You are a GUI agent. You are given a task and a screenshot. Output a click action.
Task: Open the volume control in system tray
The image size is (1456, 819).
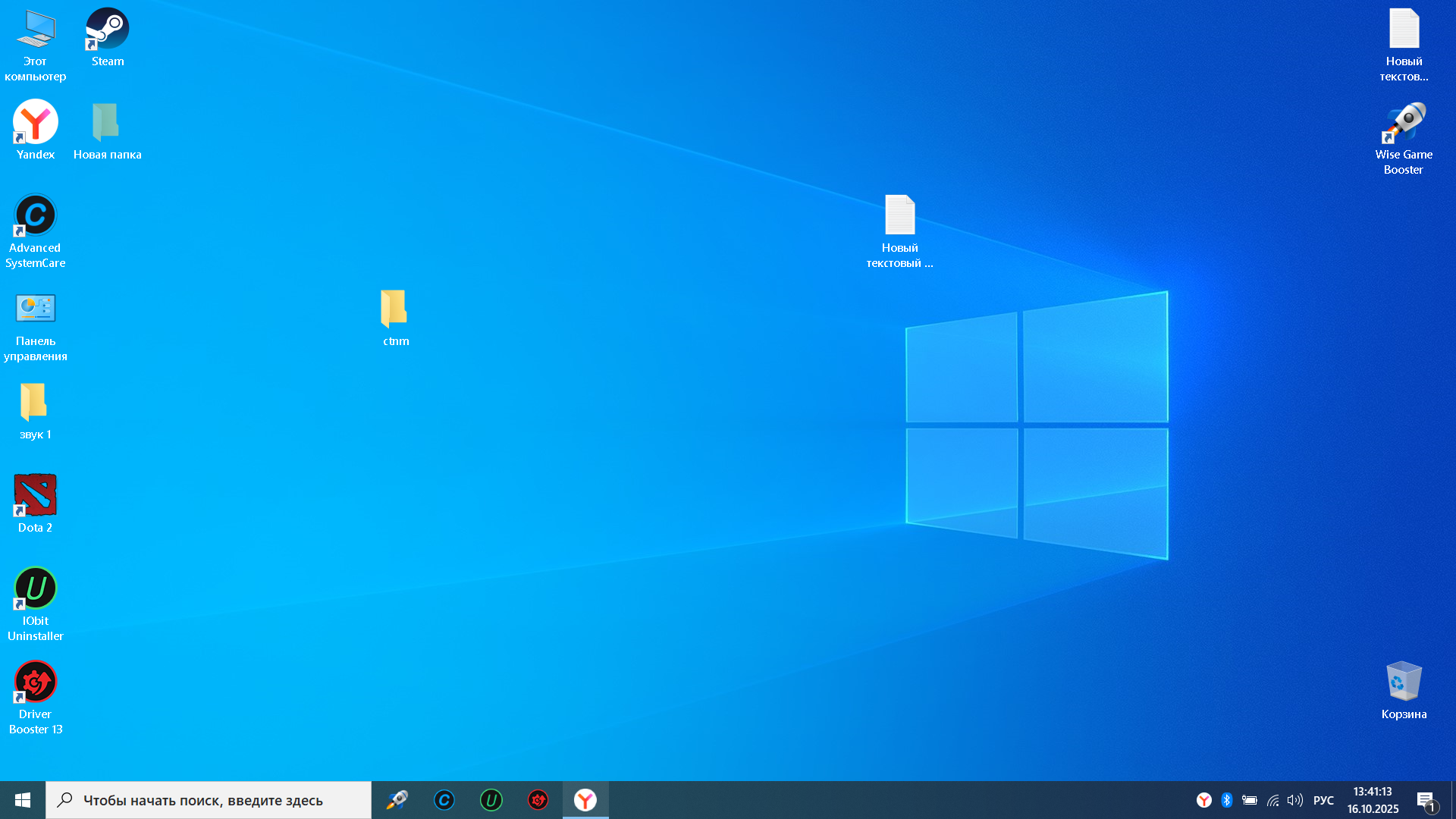pos(1295,800)
